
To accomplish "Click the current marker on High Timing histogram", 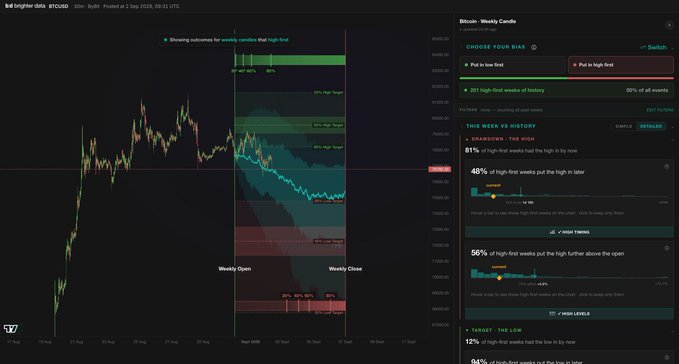I will [x=493, y=196].
